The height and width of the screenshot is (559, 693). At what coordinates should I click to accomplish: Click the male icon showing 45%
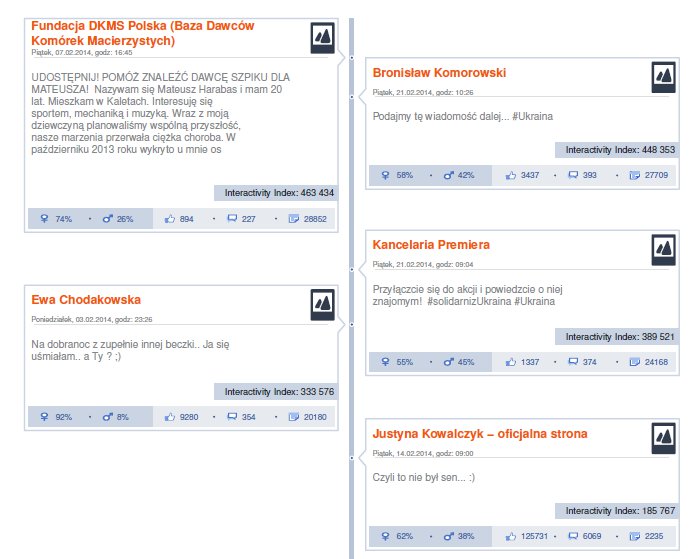point(448,362)
